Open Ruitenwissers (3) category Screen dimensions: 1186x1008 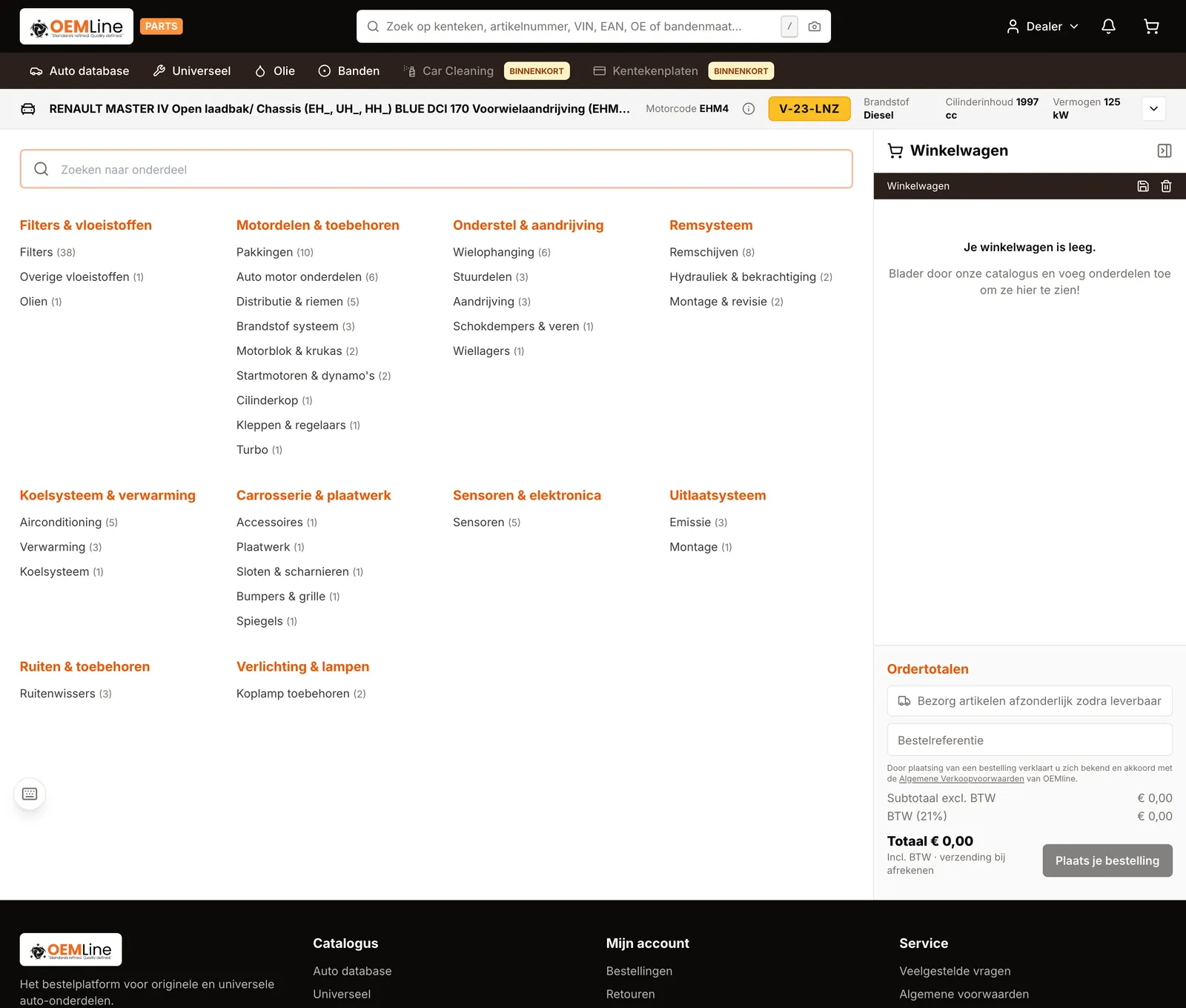(x=66, y=694)
